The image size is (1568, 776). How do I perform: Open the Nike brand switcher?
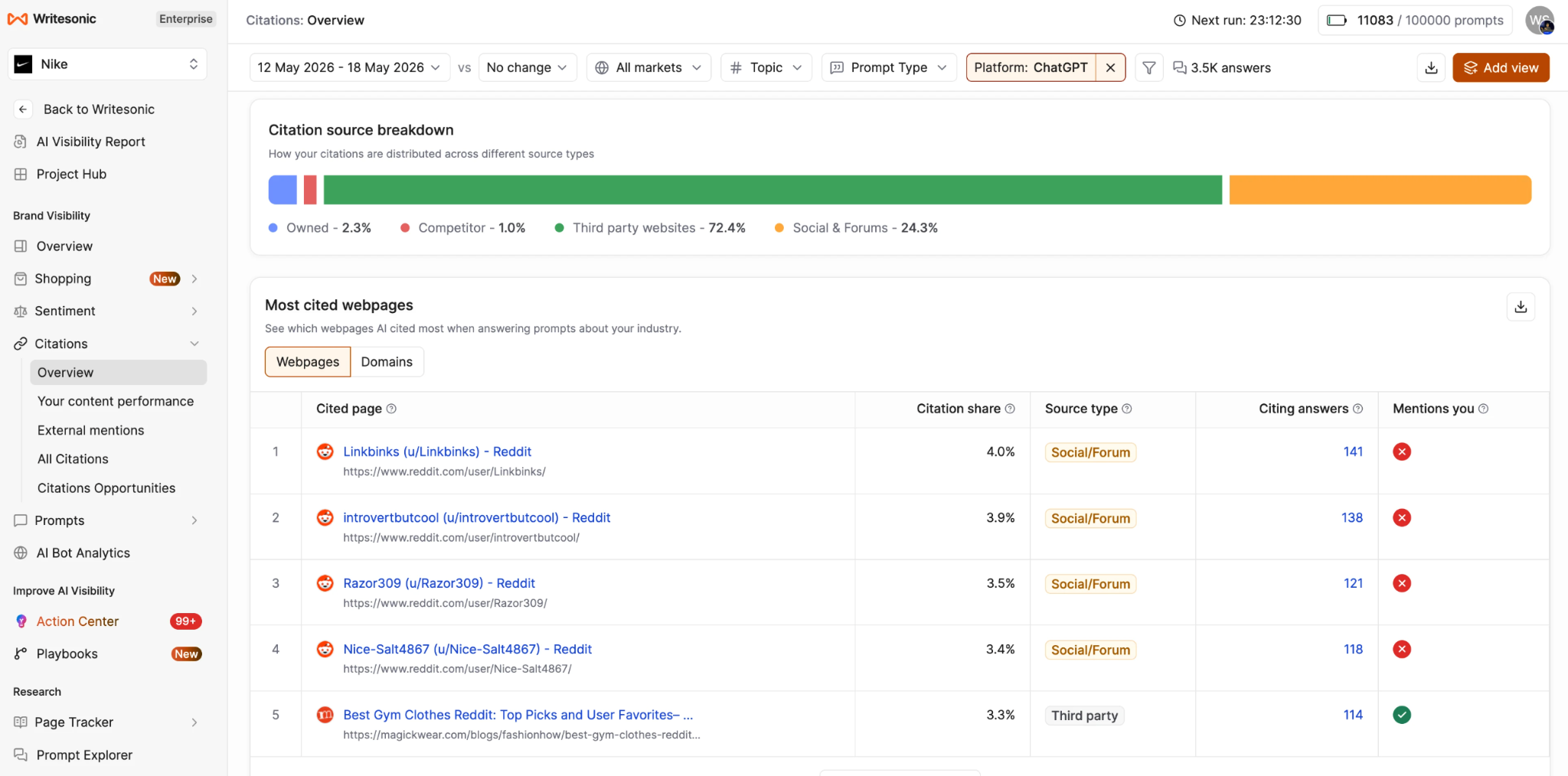(x=107, y=64)
